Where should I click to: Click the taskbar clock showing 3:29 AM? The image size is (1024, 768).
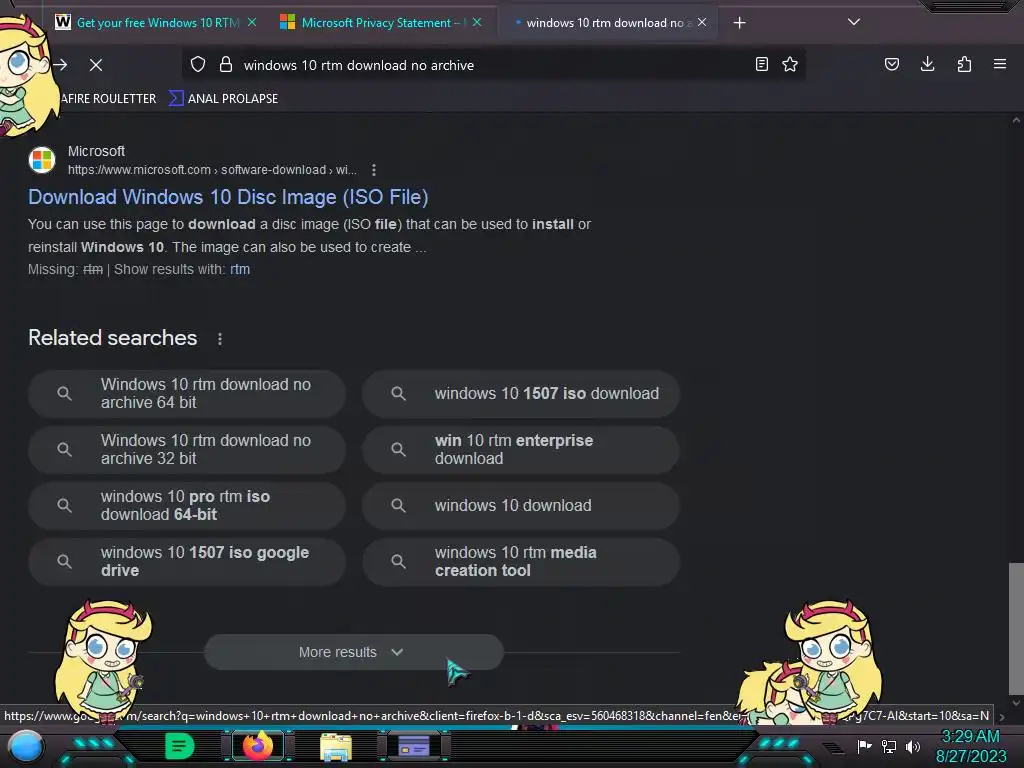tap(971, 746)
